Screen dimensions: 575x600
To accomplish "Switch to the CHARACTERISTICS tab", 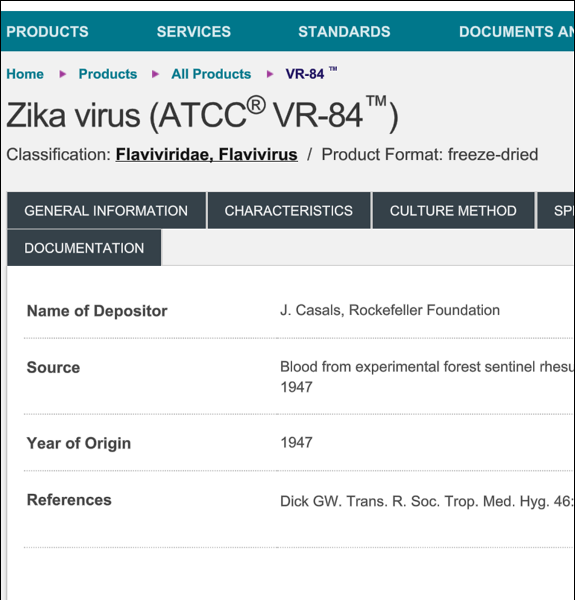I will (289, 210).
